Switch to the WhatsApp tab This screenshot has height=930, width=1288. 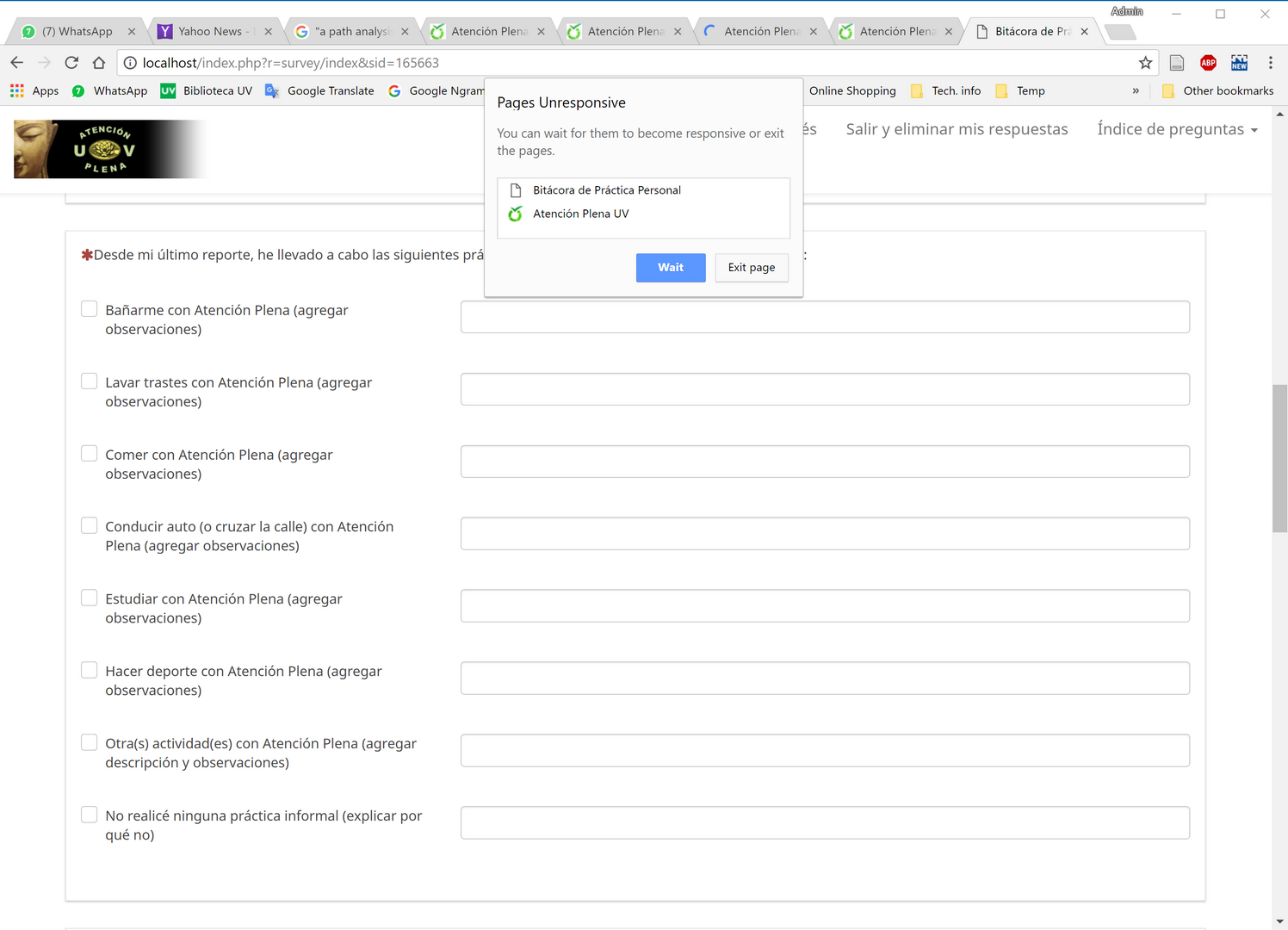pyautogui.click(x=77, y=32)
